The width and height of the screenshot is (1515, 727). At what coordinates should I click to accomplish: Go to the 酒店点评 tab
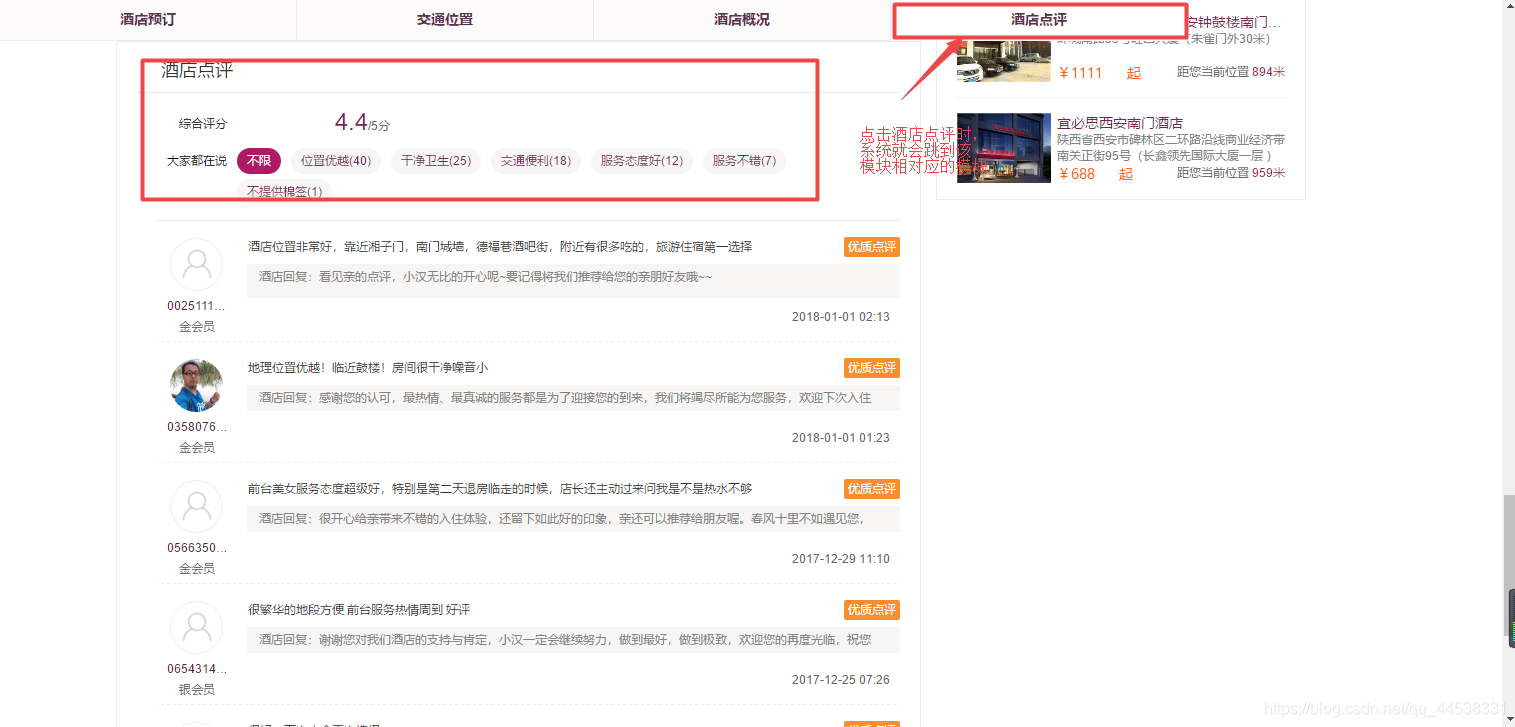click(x=1039, y=19)
